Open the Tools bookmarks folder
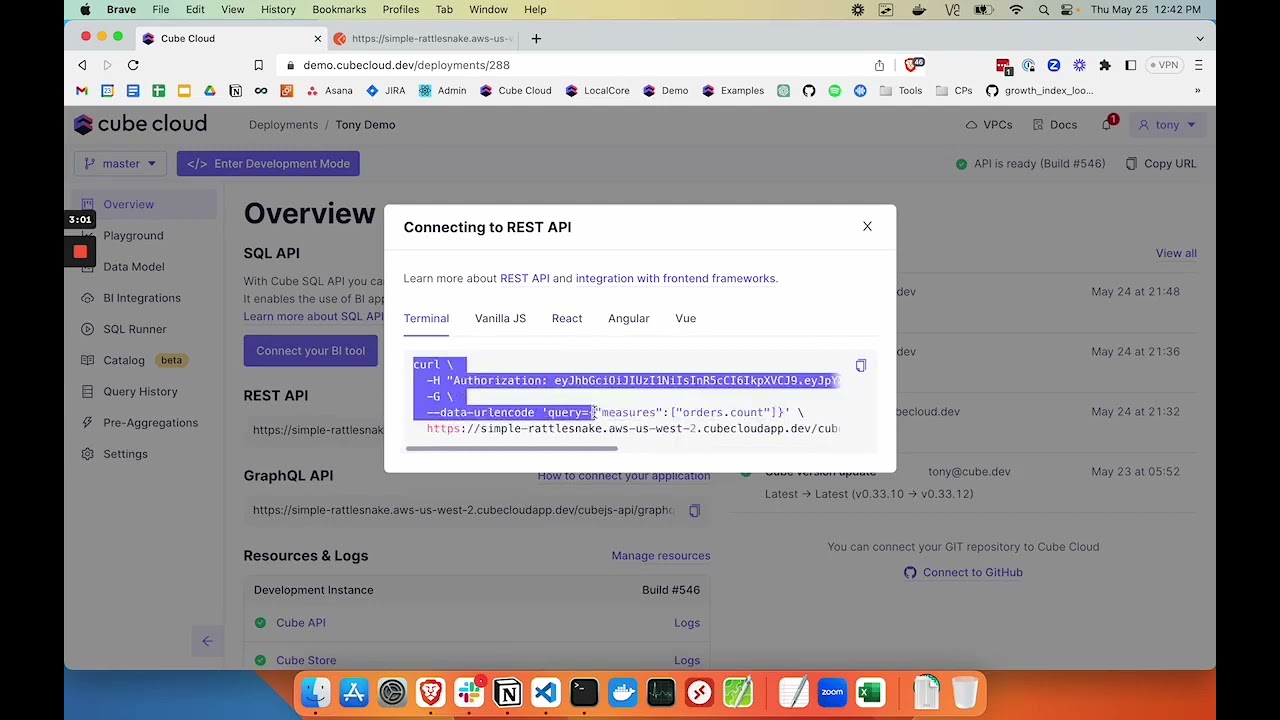The height and width of the screenshot is (720, 1280). pyautogui.click(x=900, y=91)
